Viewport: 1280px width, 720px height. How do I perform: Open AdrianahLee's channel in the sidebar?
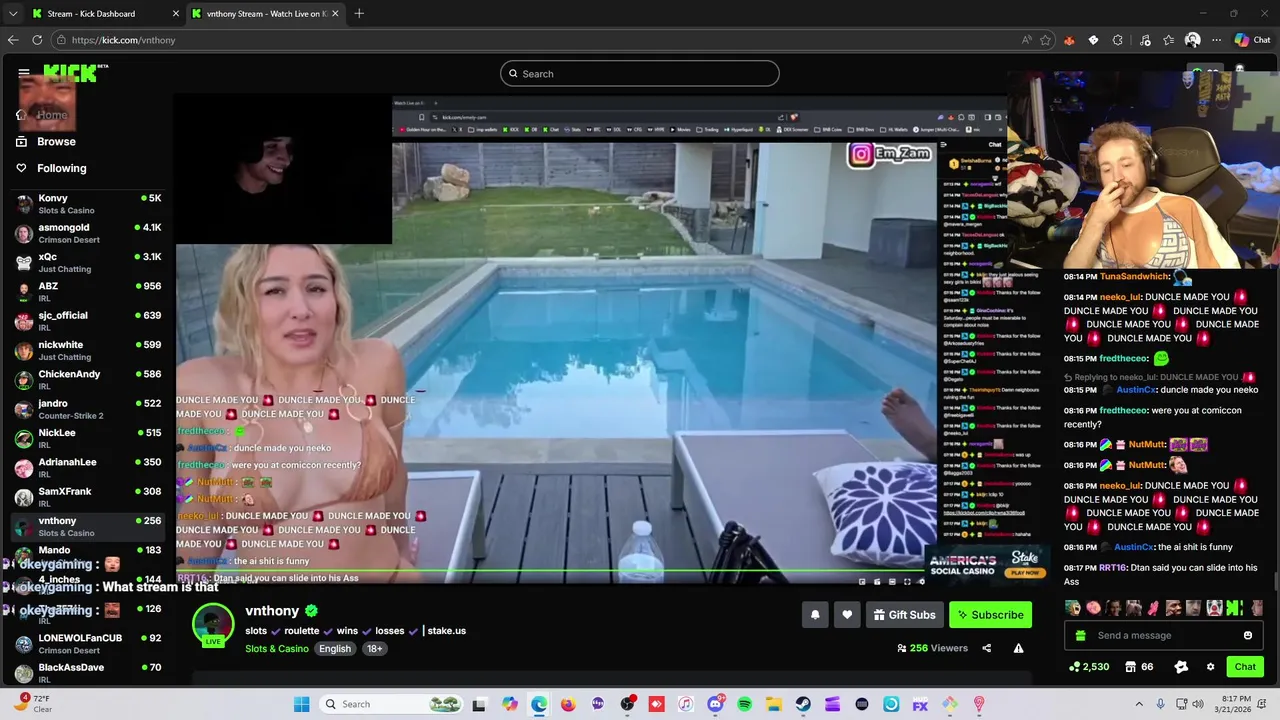click(88, 468)
